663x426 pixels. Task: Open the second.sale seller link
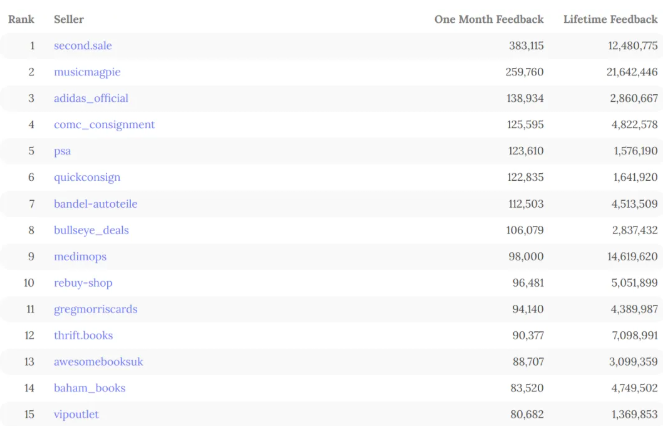click(83, 46)
